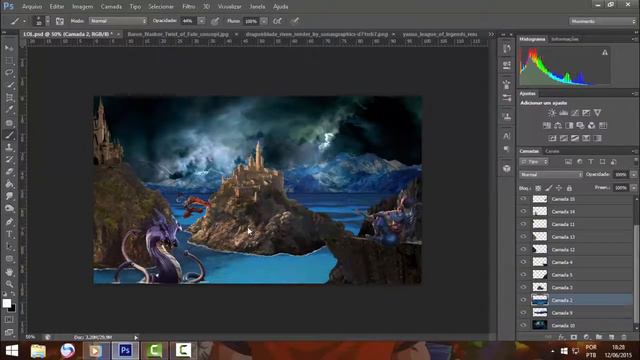Image resolution: width=640 pixels, height=360 pixels.
Task: Select the Eyedropper tool
Action: pyautogui.click(x=9, y=110)
